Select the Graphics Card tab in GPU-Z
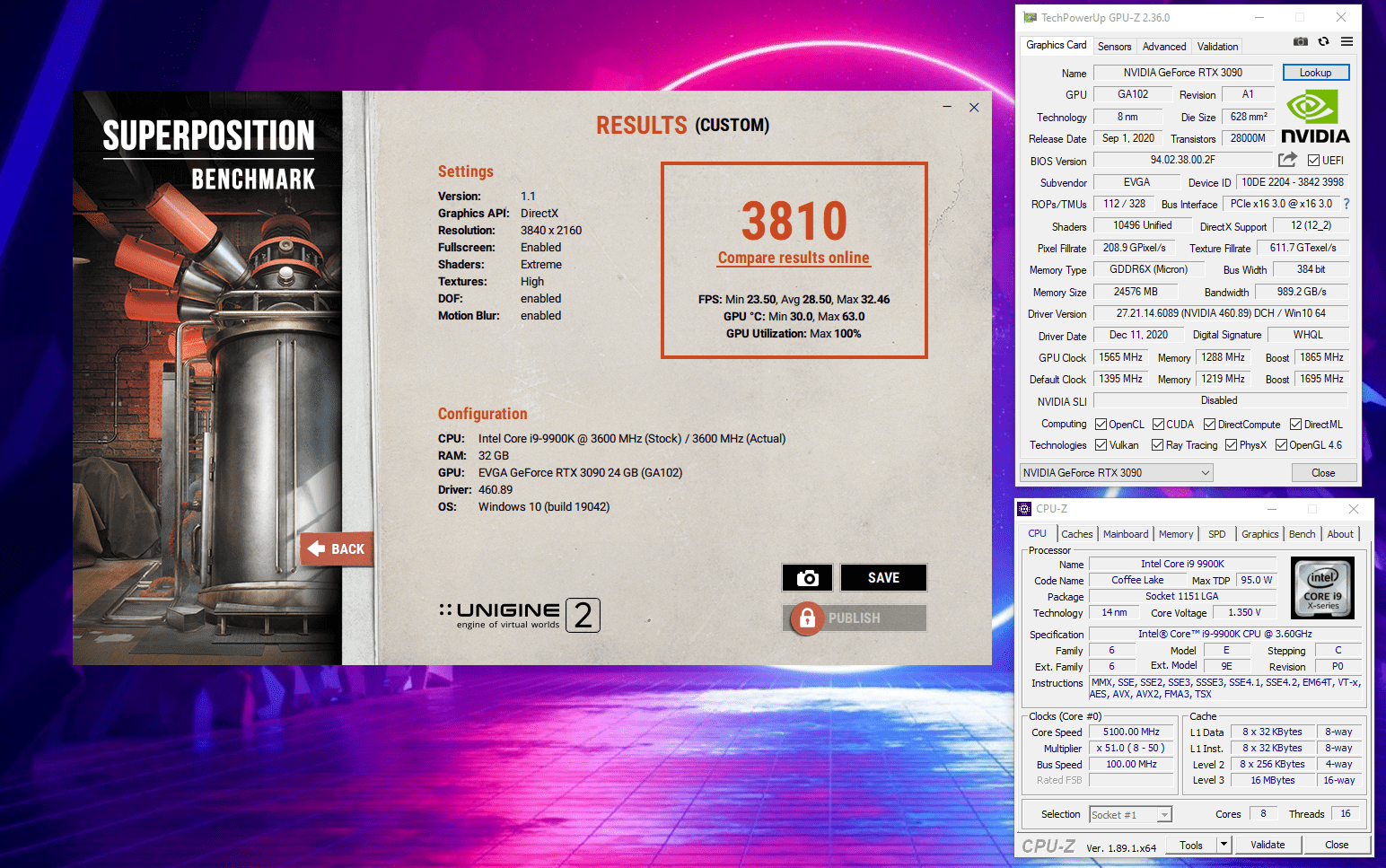1386x868 pixels. coord(1057,45)
